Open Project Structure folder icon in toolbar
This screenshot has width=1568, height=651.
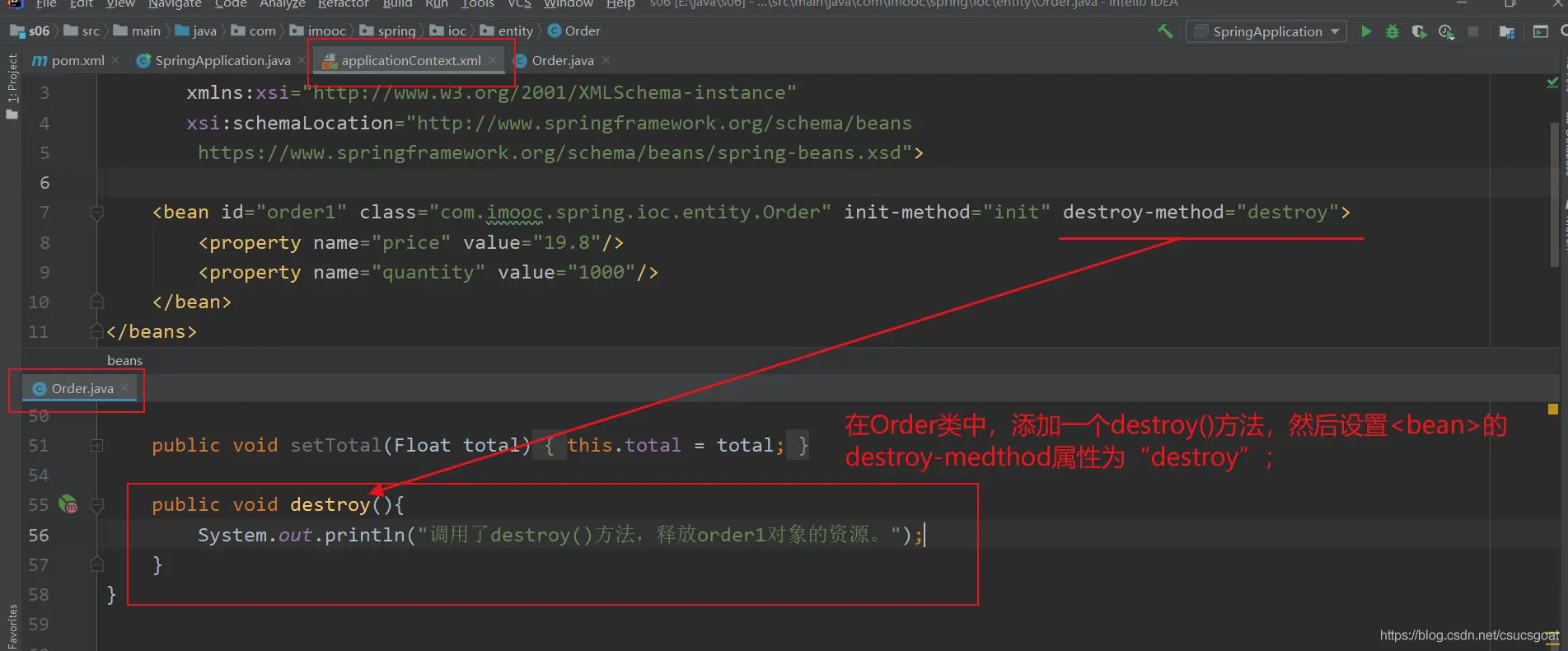pos(1507,31)
